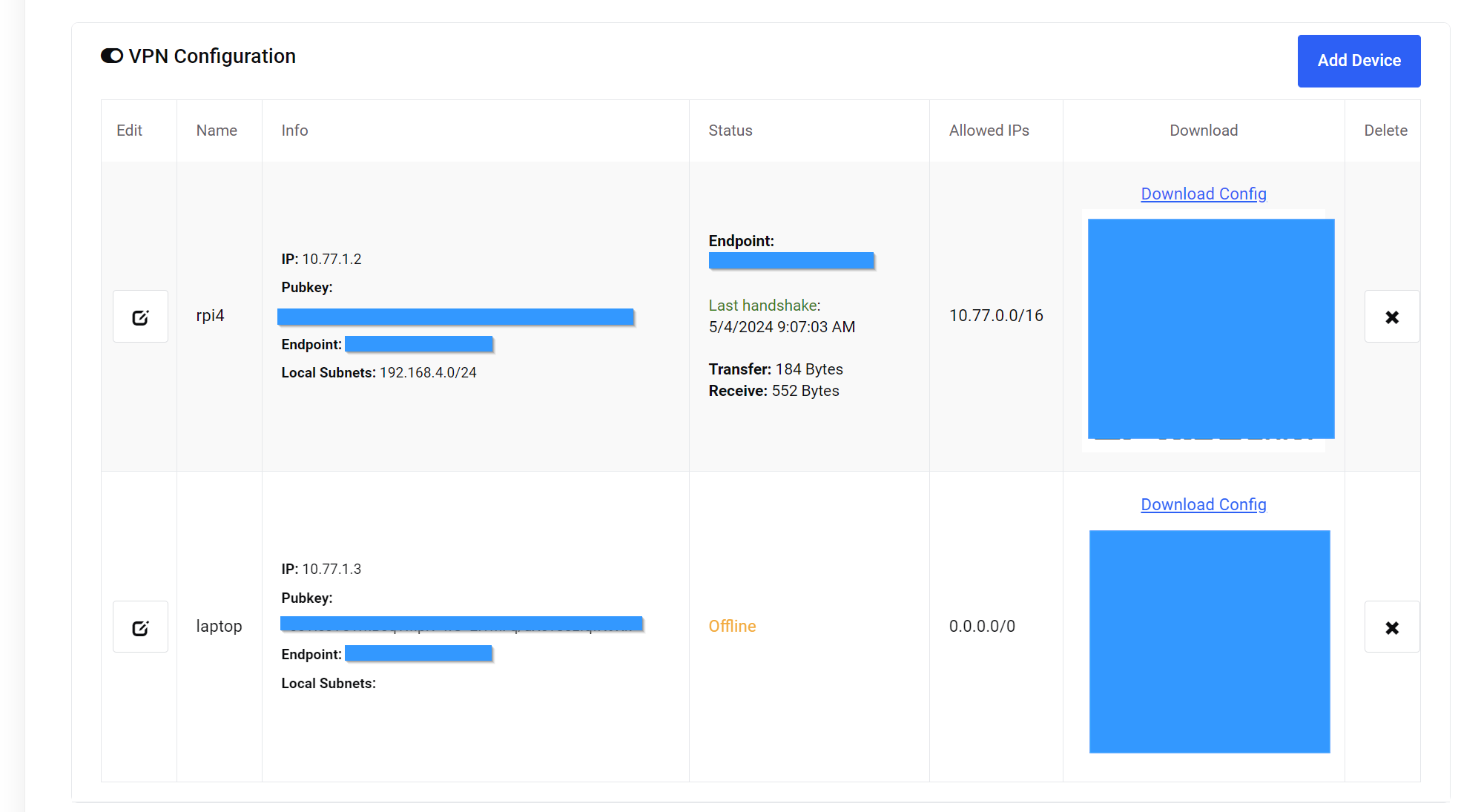Click the laptop allowed IPs 0.0.0.0/0
1481x812 pixels.
point(982,627)
